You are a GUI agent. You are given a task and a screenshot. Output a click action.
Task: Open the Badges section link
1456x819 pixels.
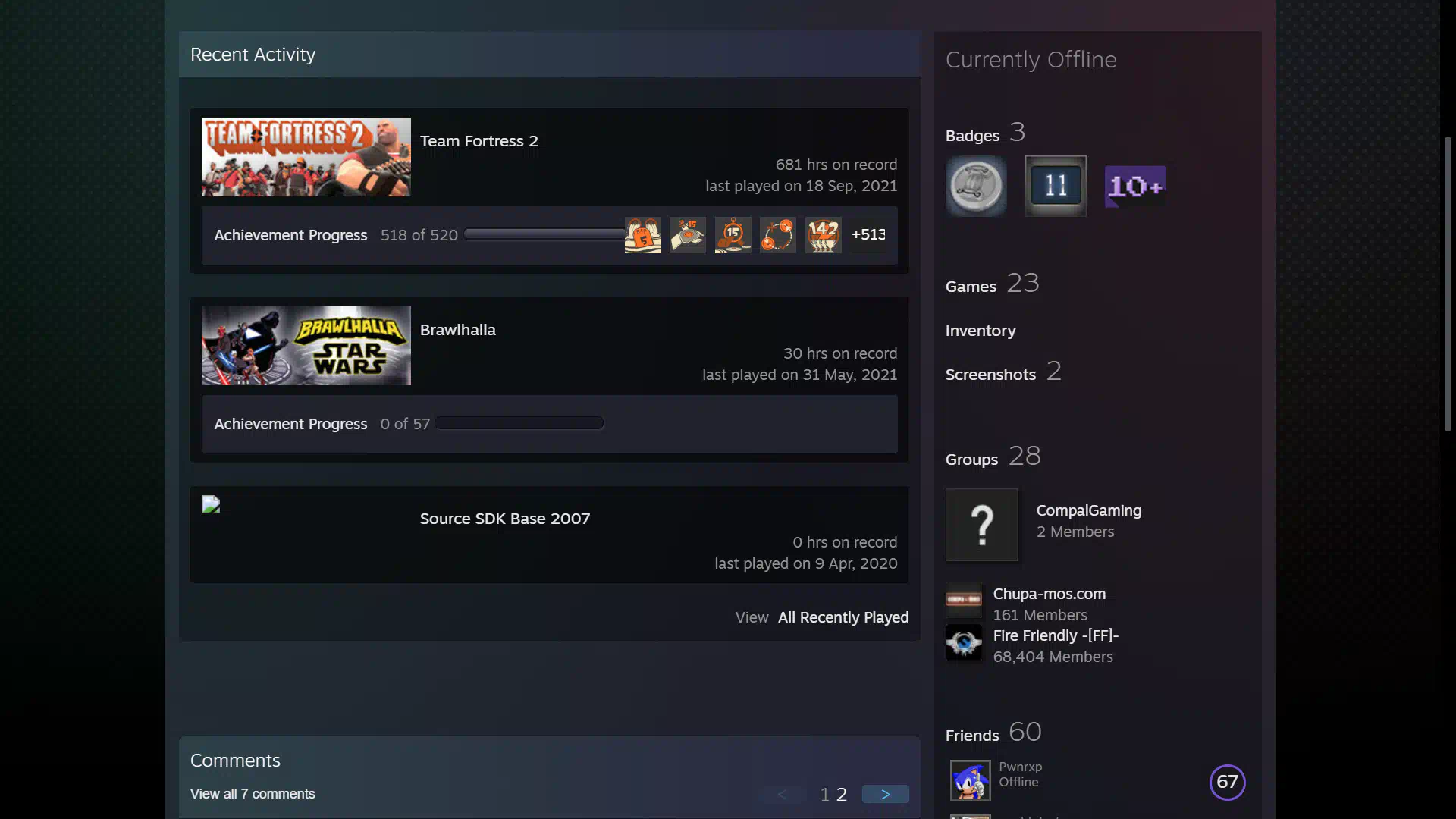(985, 133)
